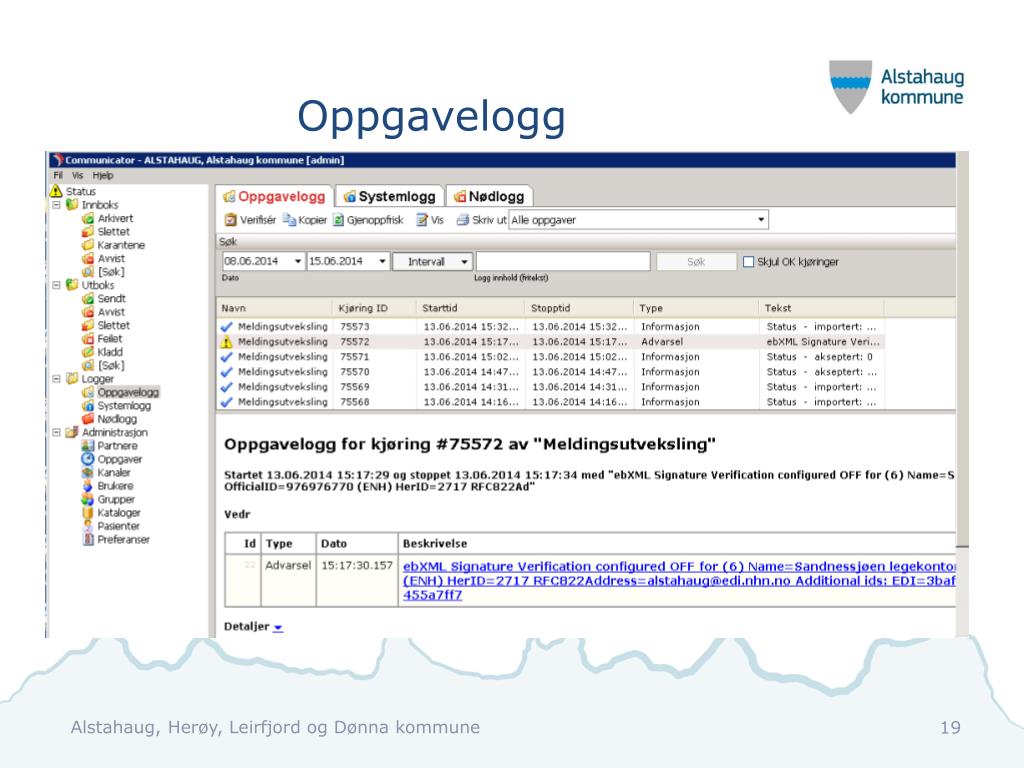
Task: Open Slettet folder under Innboks
Action: [x=106, y=232]
